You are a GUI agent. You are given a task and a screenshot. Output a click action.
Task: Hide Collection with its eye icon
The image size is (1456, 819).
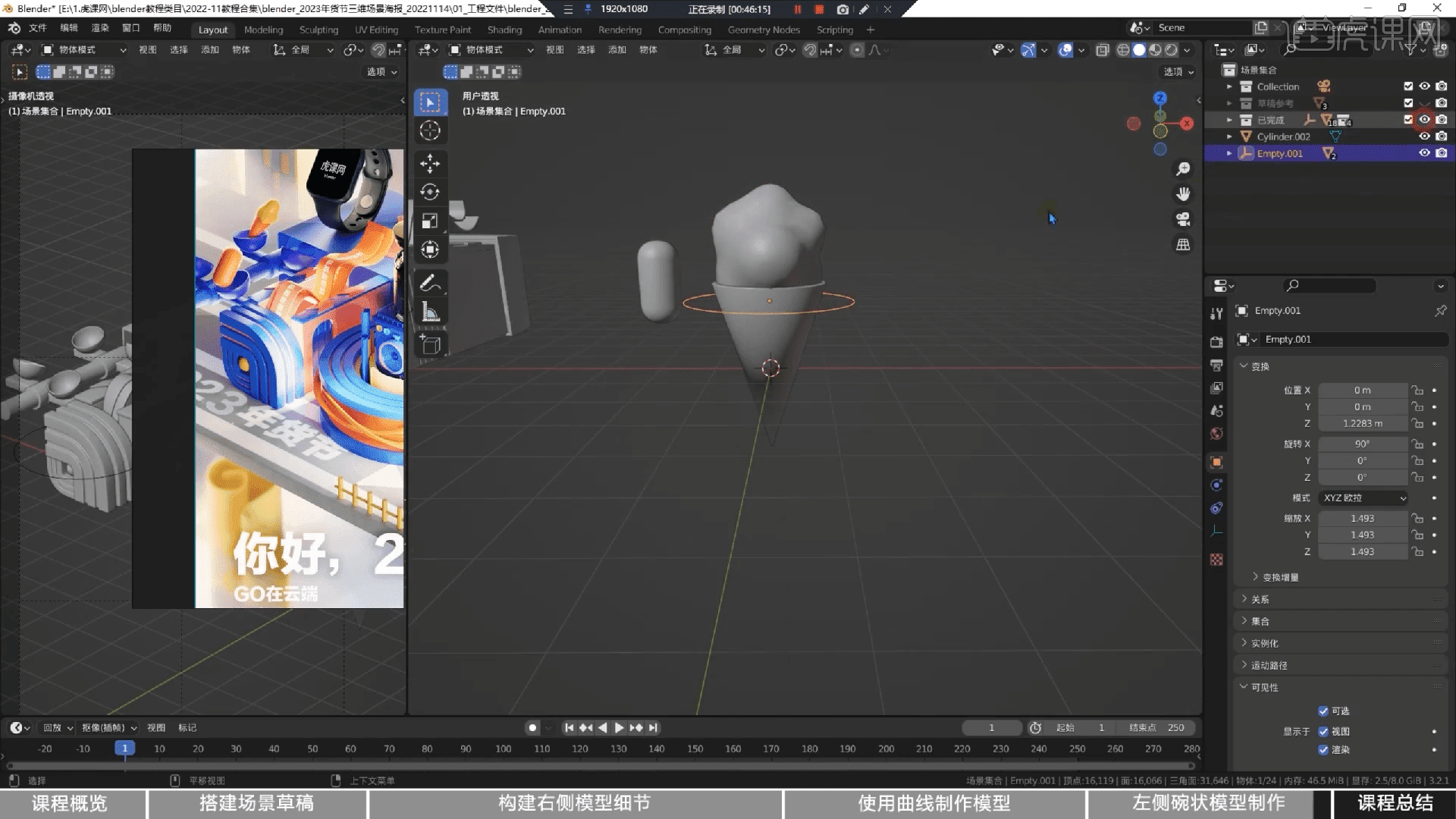point(1424,86)
